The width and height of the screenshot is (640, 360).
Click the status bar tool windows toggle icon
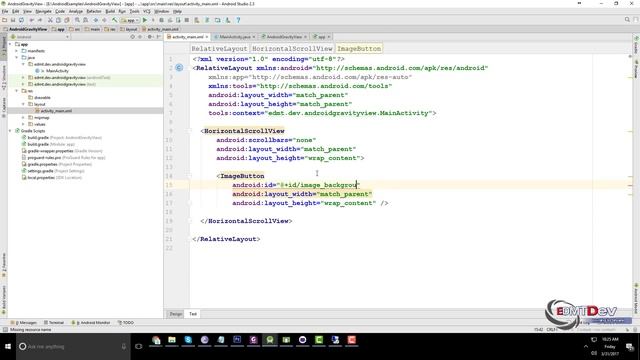[5, 329]
